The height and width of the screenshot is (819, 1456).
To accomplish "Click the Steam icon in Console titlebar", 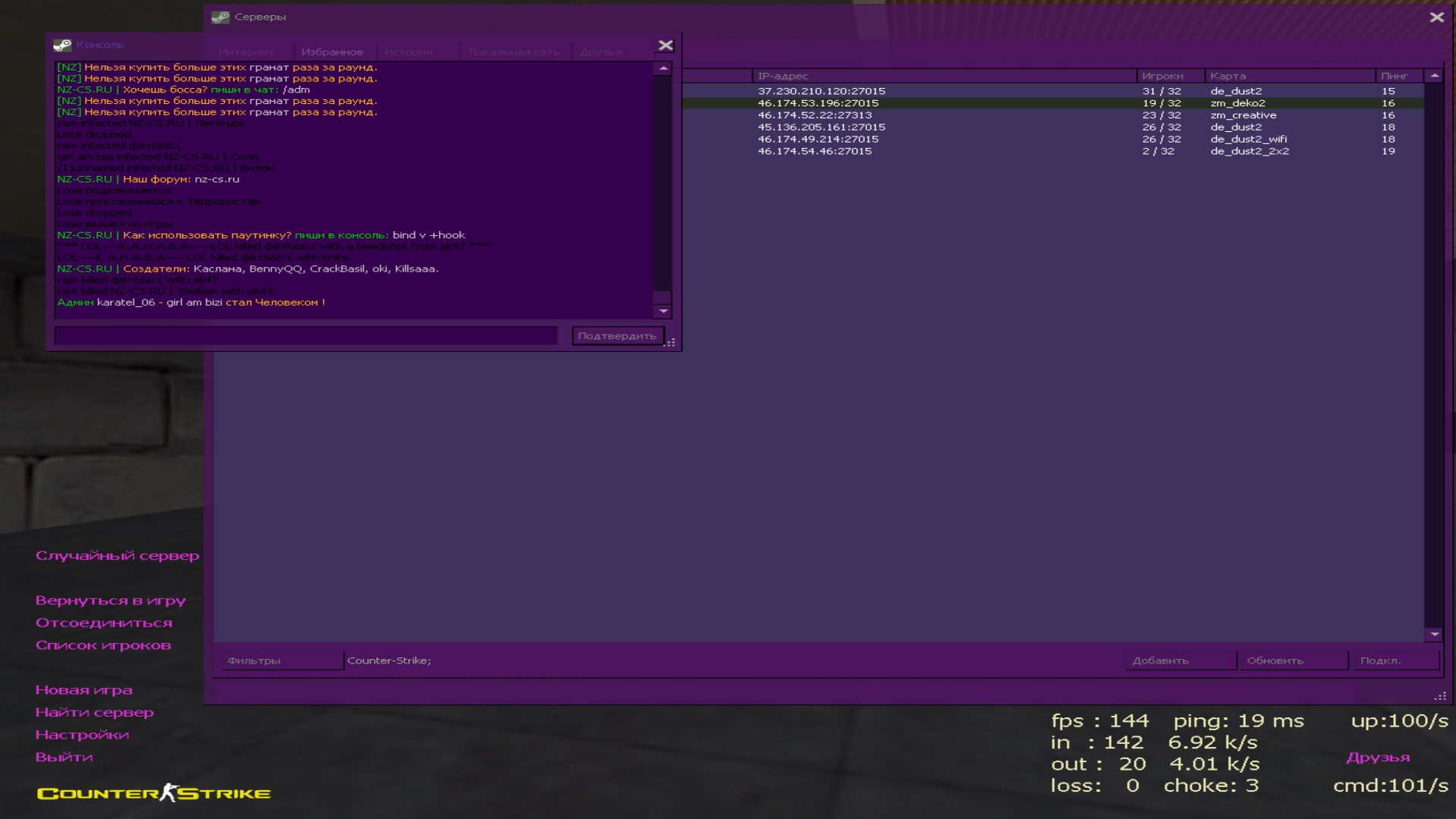I will (62, 45).
